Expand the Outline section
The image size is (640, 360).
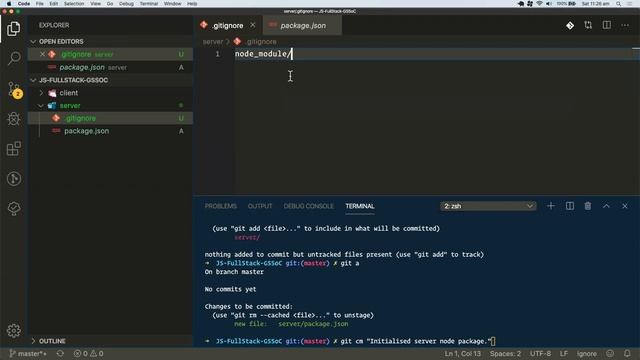(x=33, y=341)
